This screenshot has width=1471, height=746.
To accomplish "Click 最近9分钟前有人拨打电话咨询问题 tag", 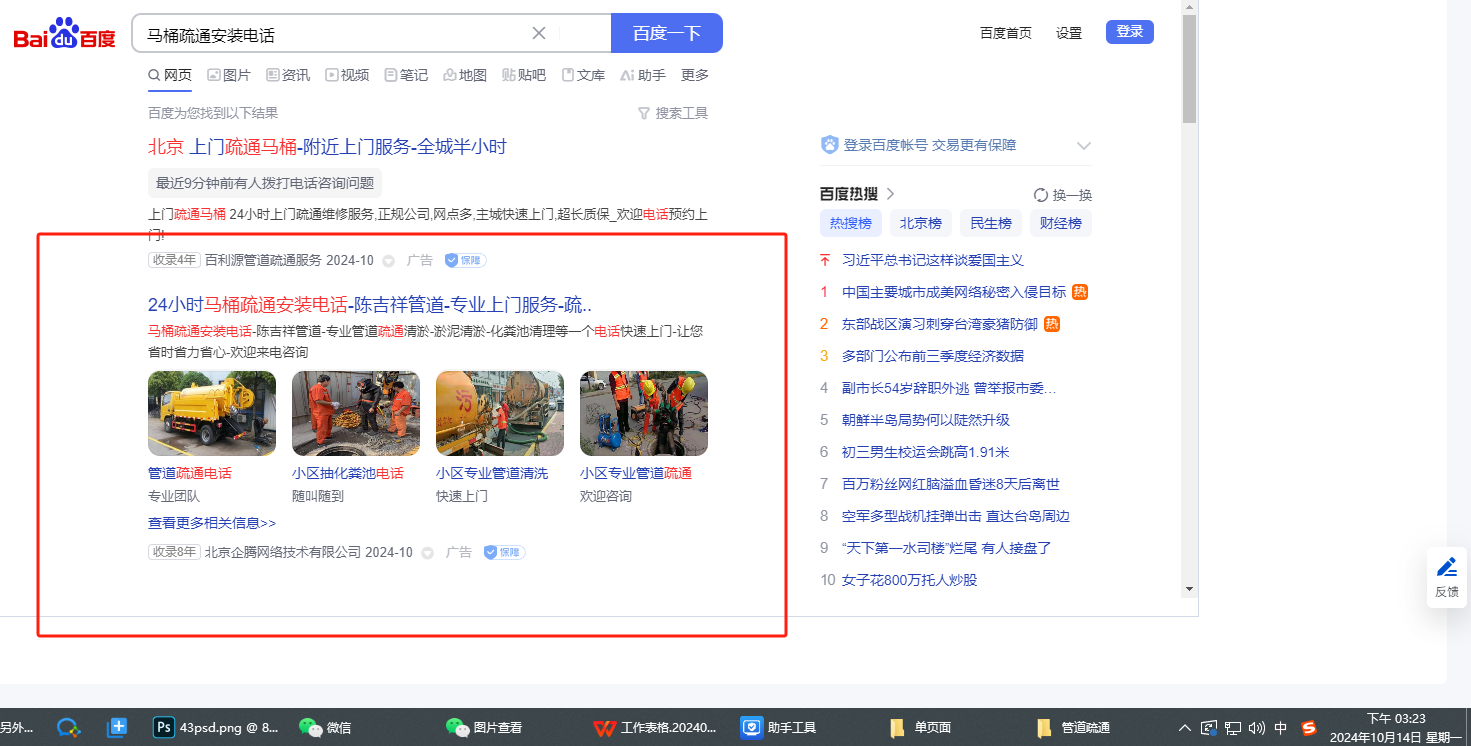I will tap(265, 183).
